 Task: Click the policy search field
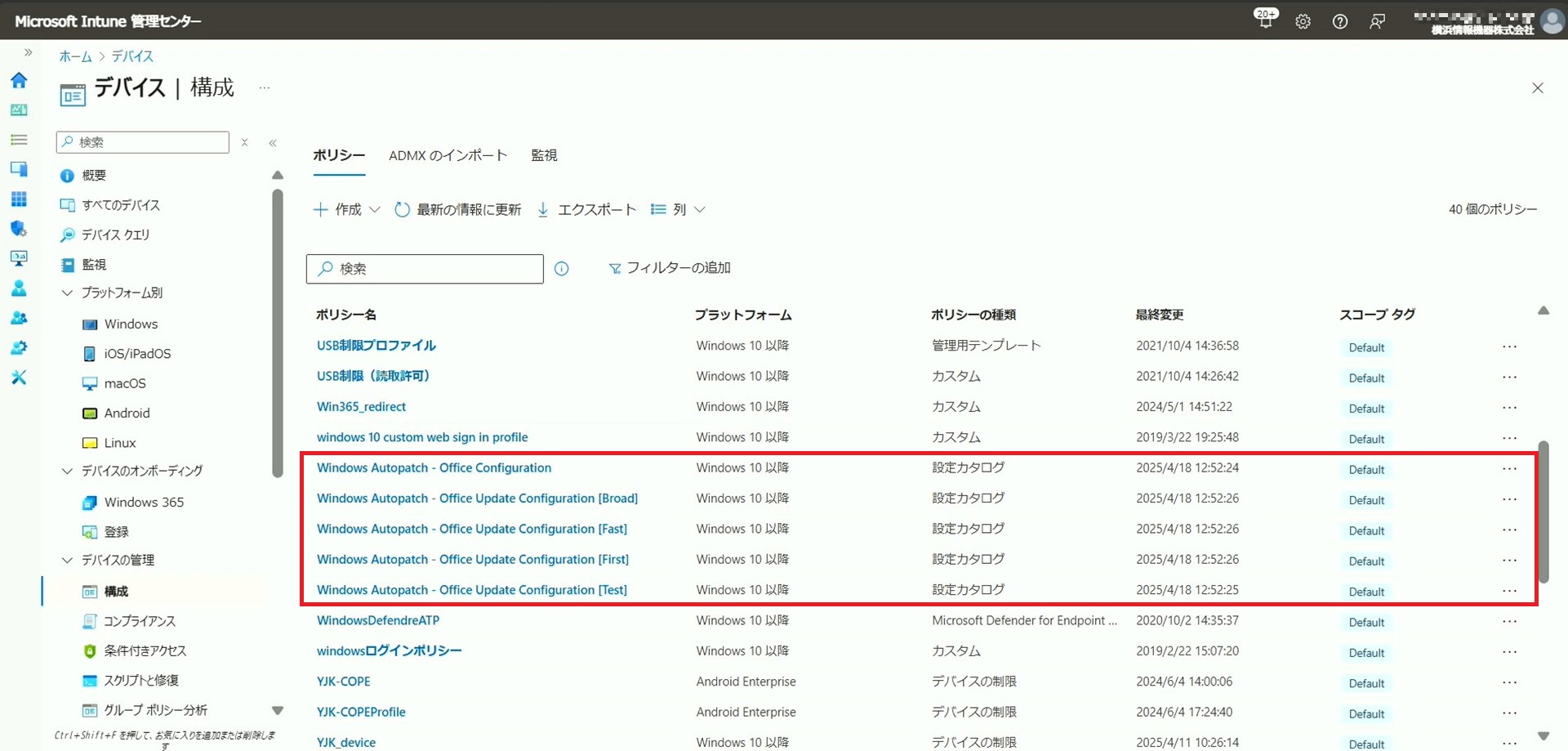click(425, 269)
